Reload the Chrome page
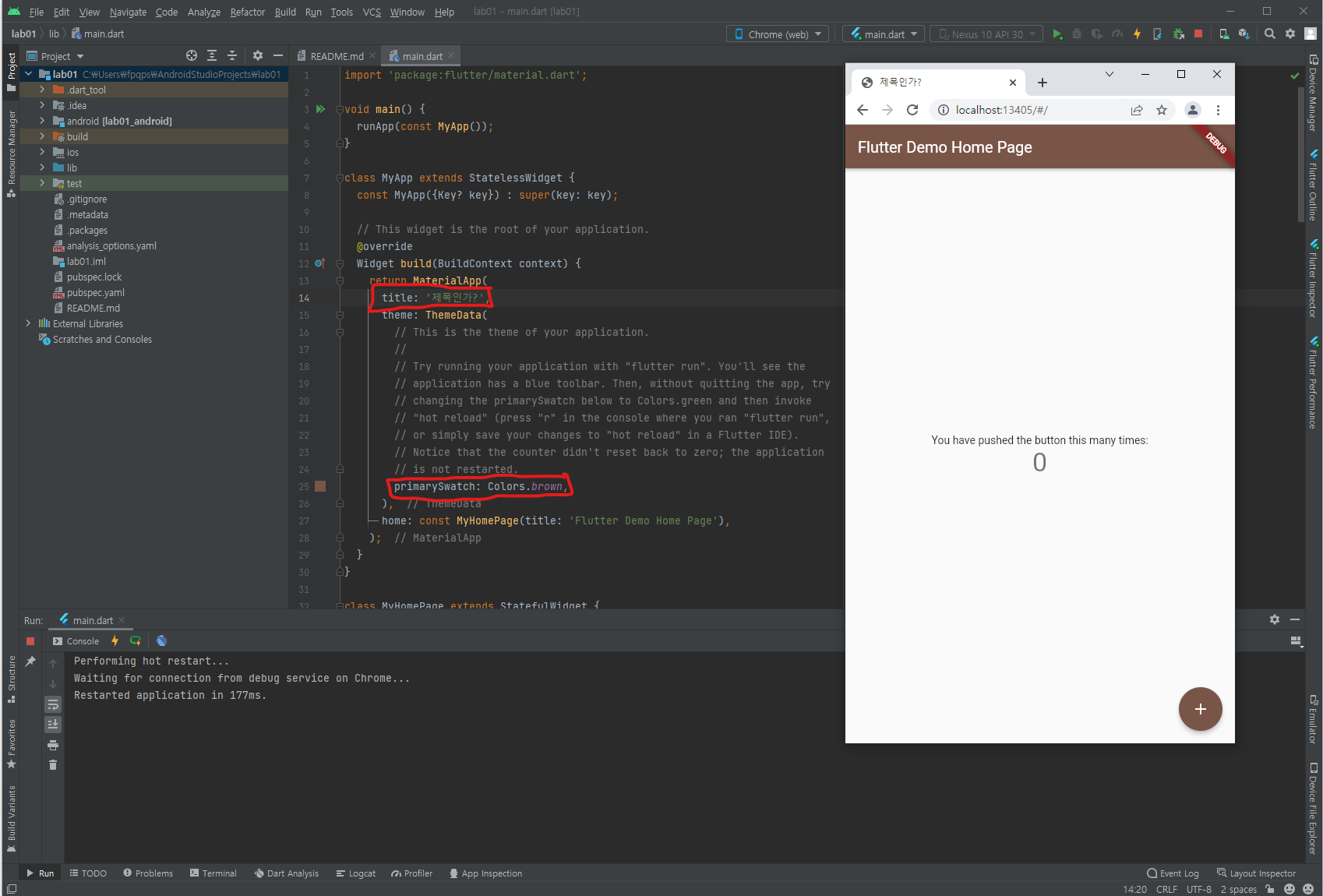The width and height of the screenshot is (1323, 896). coord(912,110)
